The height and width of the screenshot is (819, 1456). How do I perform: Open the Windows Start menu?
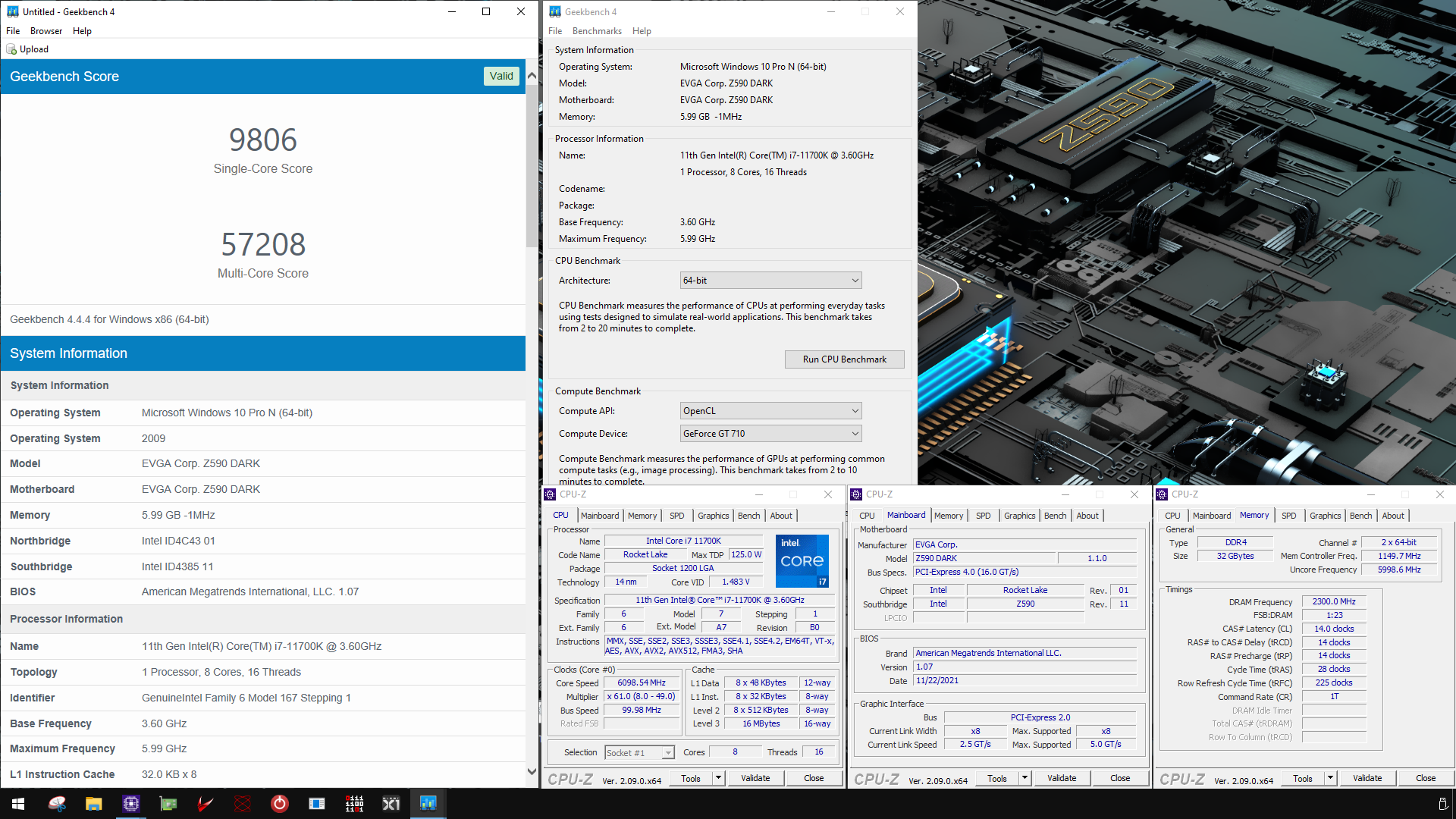click(x=18, y=804)
